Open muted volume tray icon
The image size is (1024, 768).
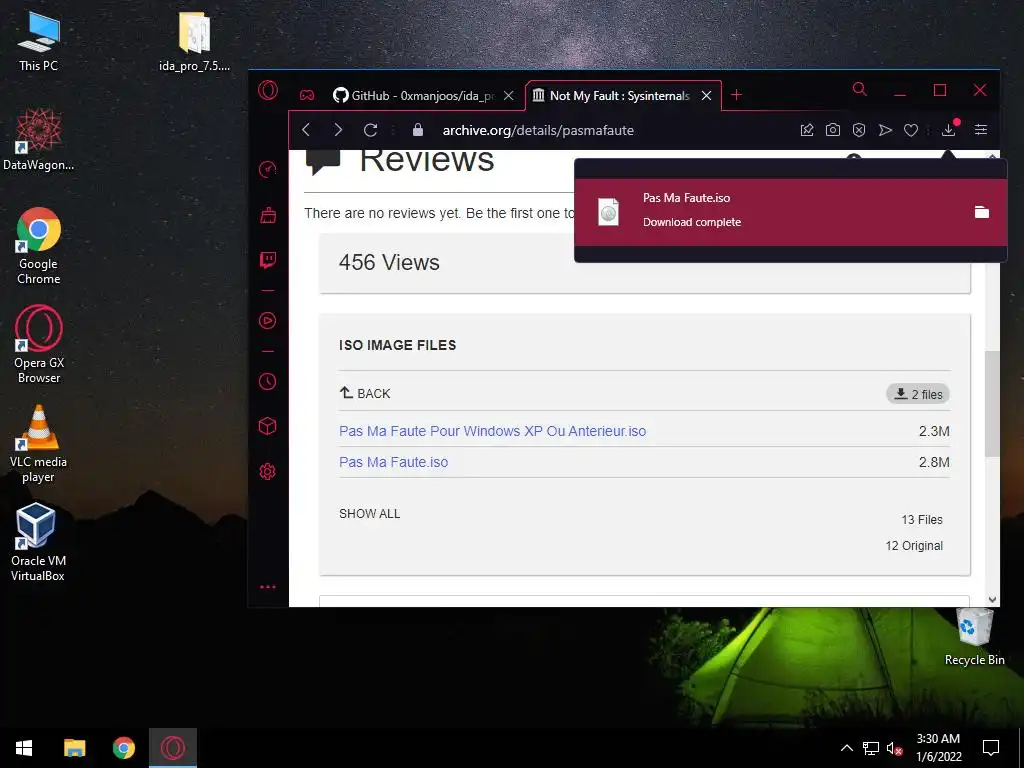pyautogui.click(x=895, y=748)
